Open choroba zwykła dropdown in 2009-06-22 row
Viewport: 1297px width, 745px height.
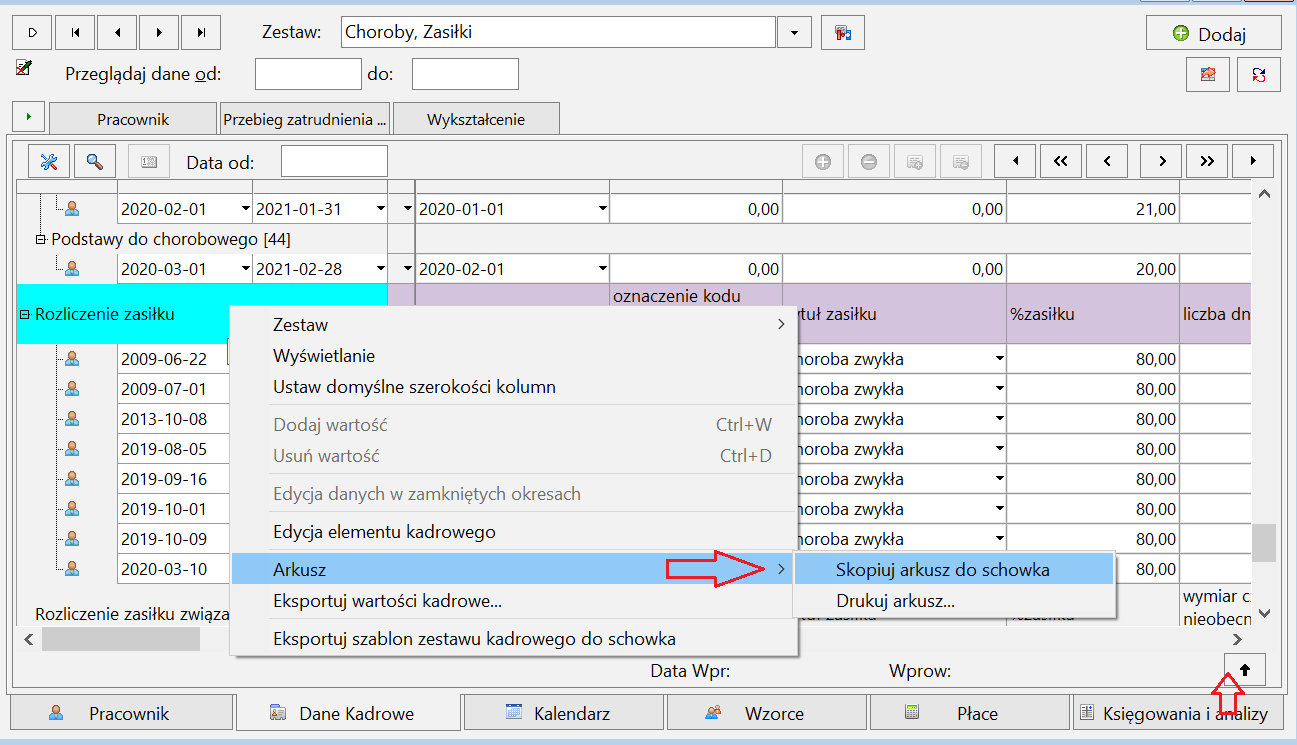[x=999, y=359]
